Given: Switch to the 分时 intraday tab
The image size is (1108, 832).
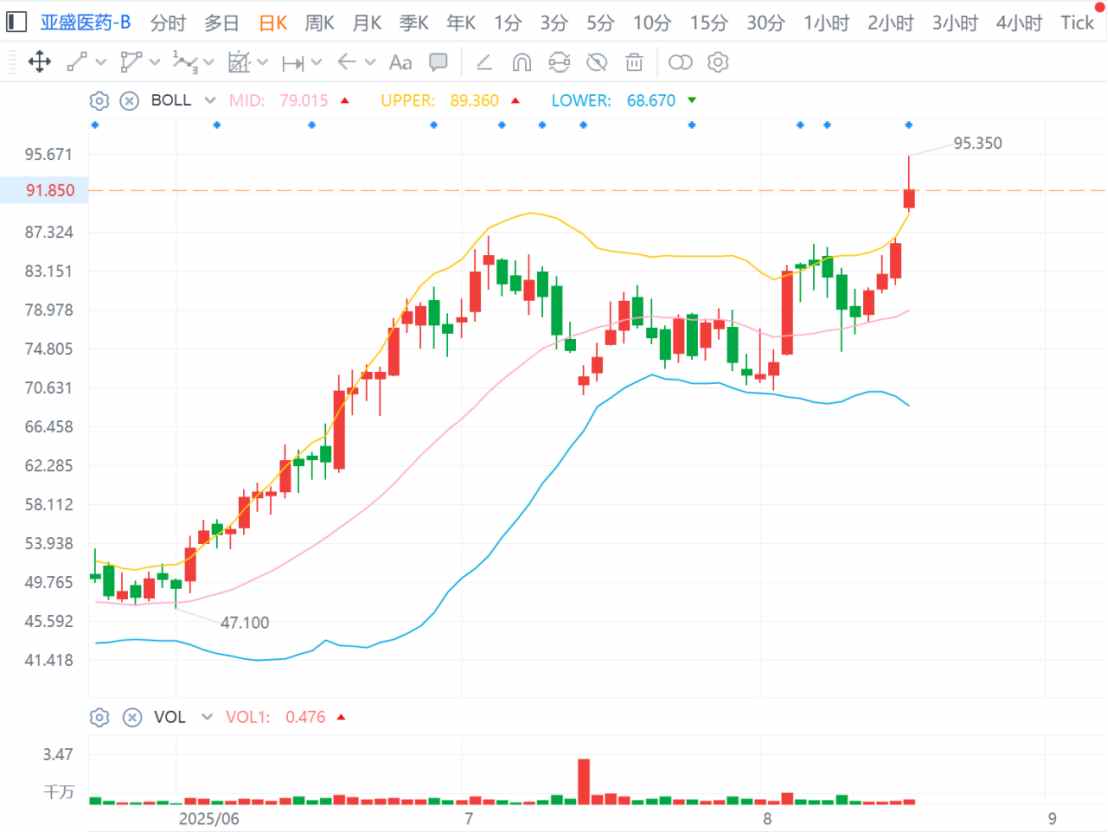Looking at the screenshot, I should (x=168, y=22).
